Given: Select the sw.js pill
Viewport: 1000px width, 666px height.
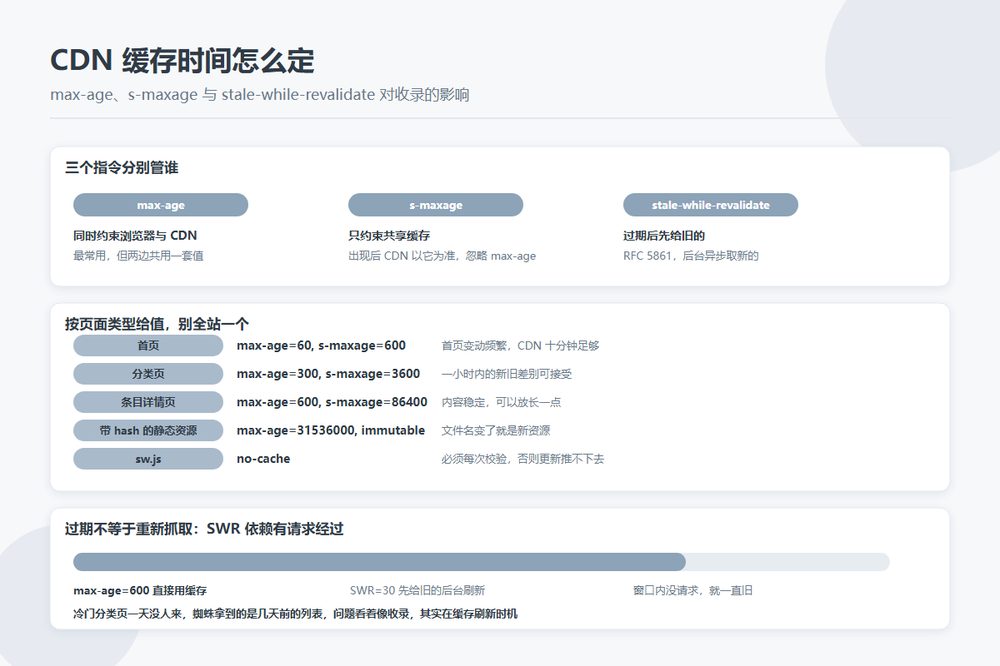Looking at the screenshot, I should pos(148,459).
